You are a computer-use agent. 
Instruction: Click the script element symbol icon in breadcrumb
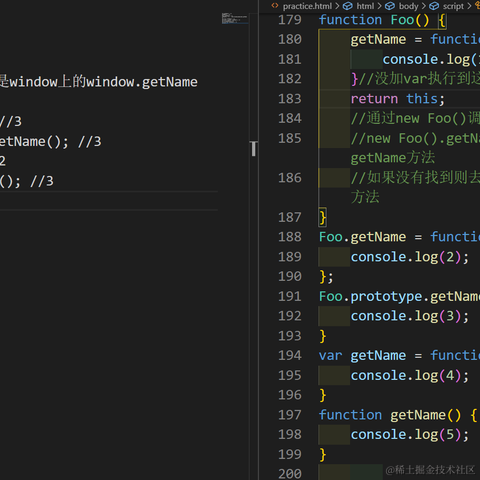[434, 6]
